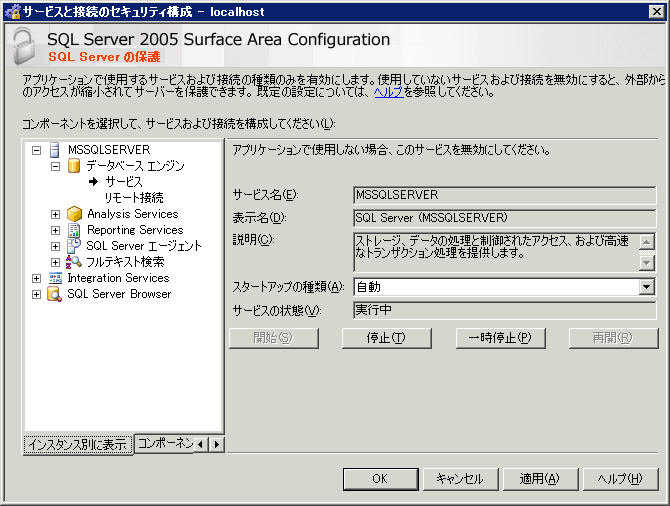Select the Analysis Services label
The width and height of the screenshot is (670, 506).
pyautogui.click(x=132, y=214)
